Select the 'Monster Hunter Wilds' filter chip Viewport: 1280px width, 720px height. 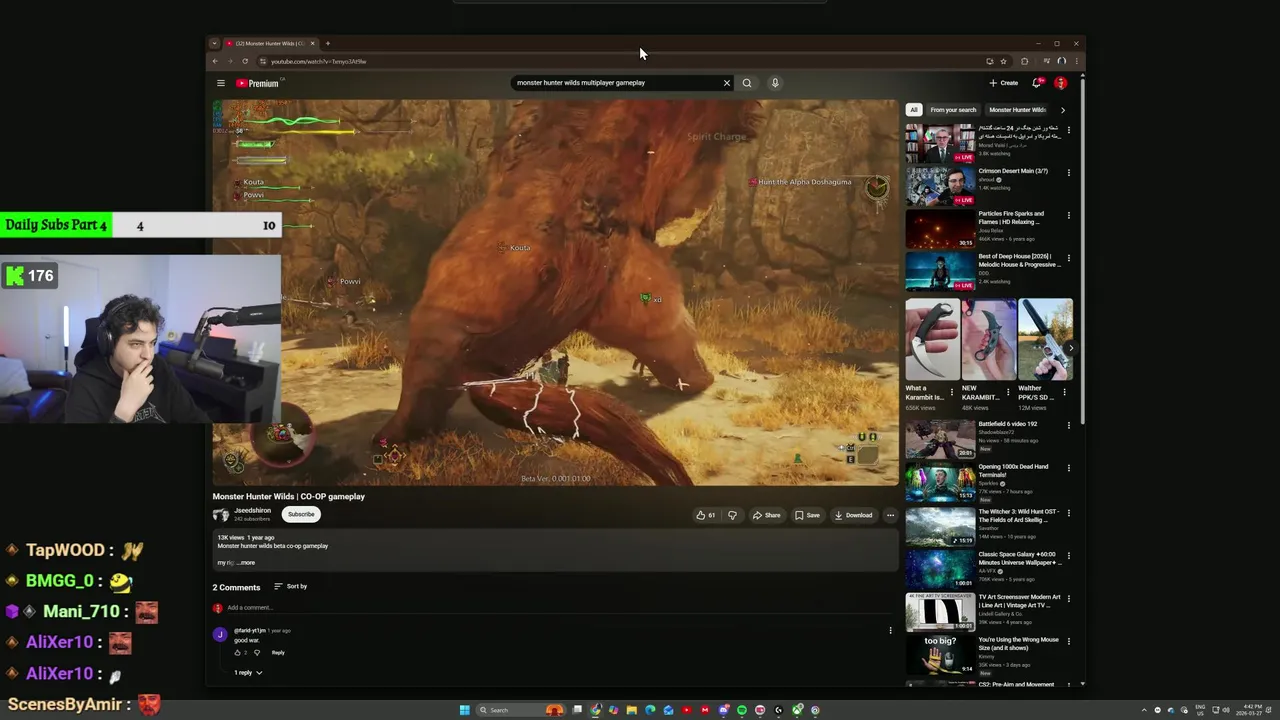point(1017,110)
